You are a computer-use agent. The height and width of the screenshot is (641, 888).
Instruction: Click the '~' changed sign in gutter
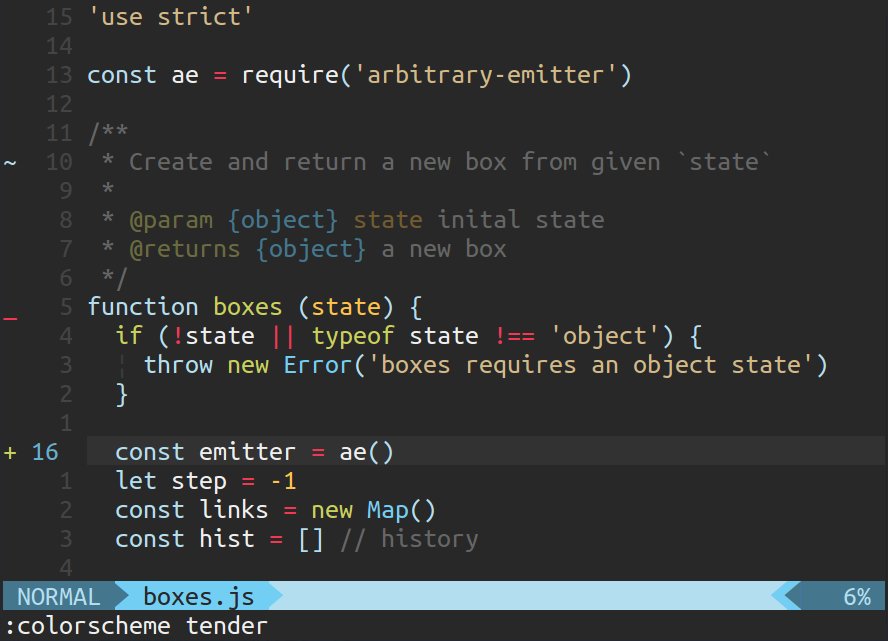coord(10,163)
